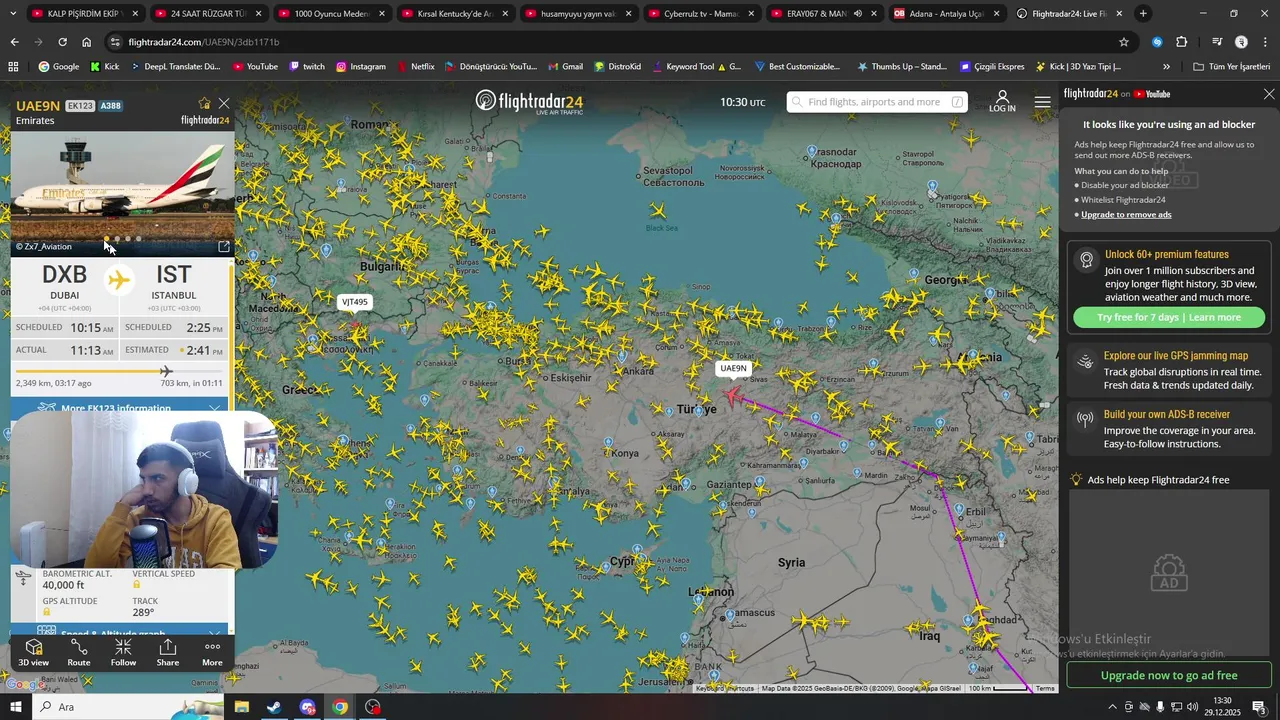Click the Search flights, airports input field
This screenshot has height=720, width=1280.
pyautogui.click(x=876, y=102)
